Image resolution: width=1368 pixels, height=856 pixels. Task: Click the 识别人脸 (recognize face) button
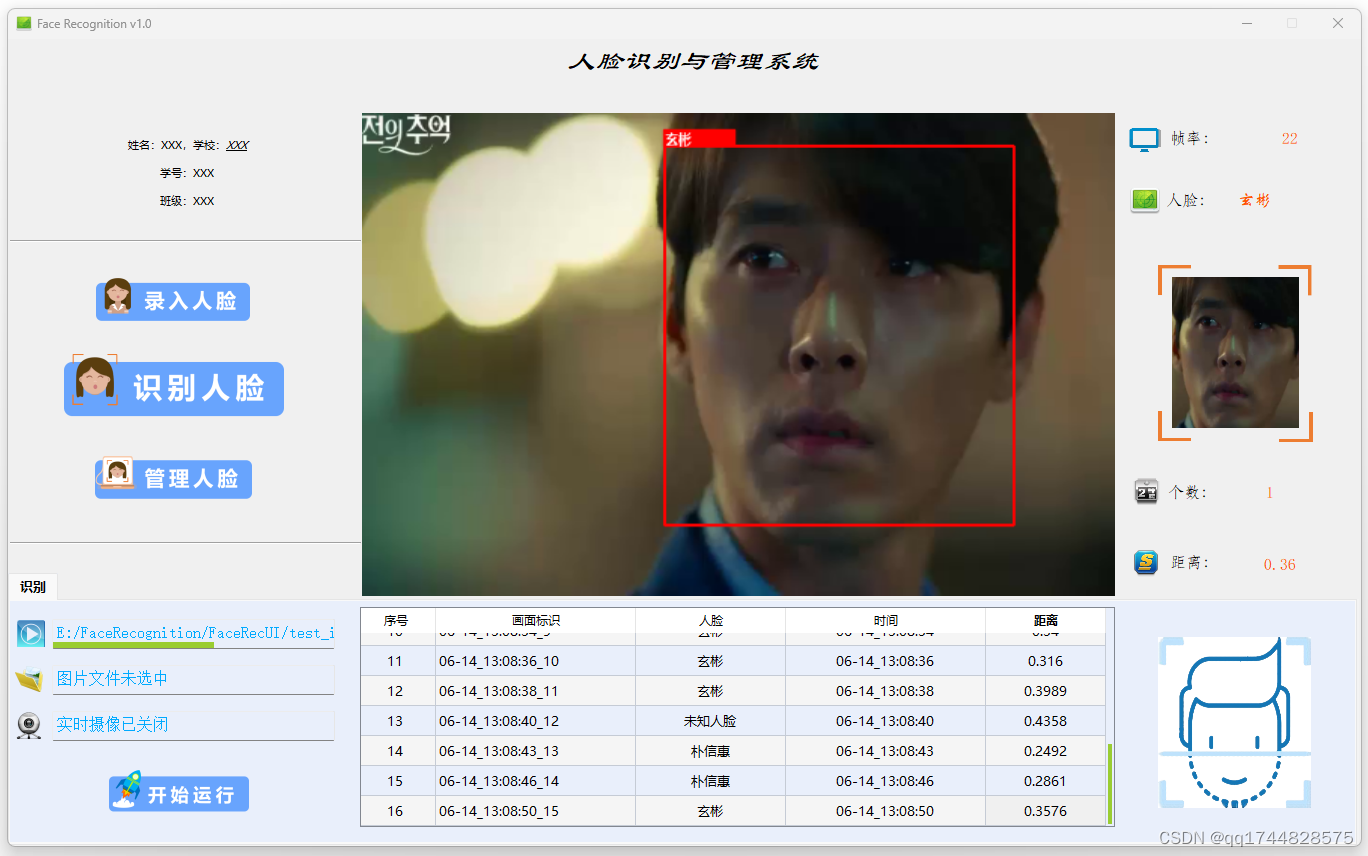174,387
